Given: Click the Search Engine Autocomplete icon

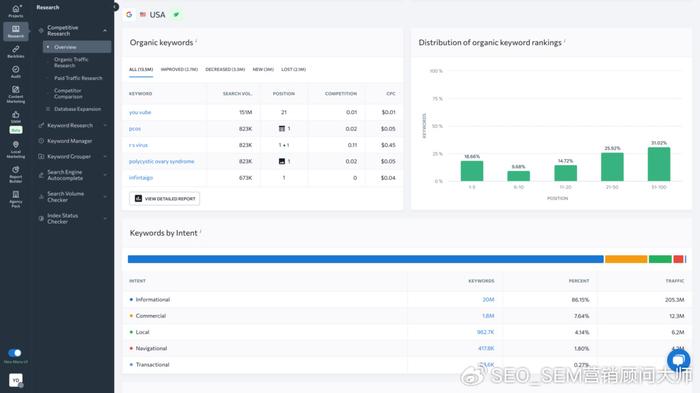Looking at the screenshot, I should 41,175.
